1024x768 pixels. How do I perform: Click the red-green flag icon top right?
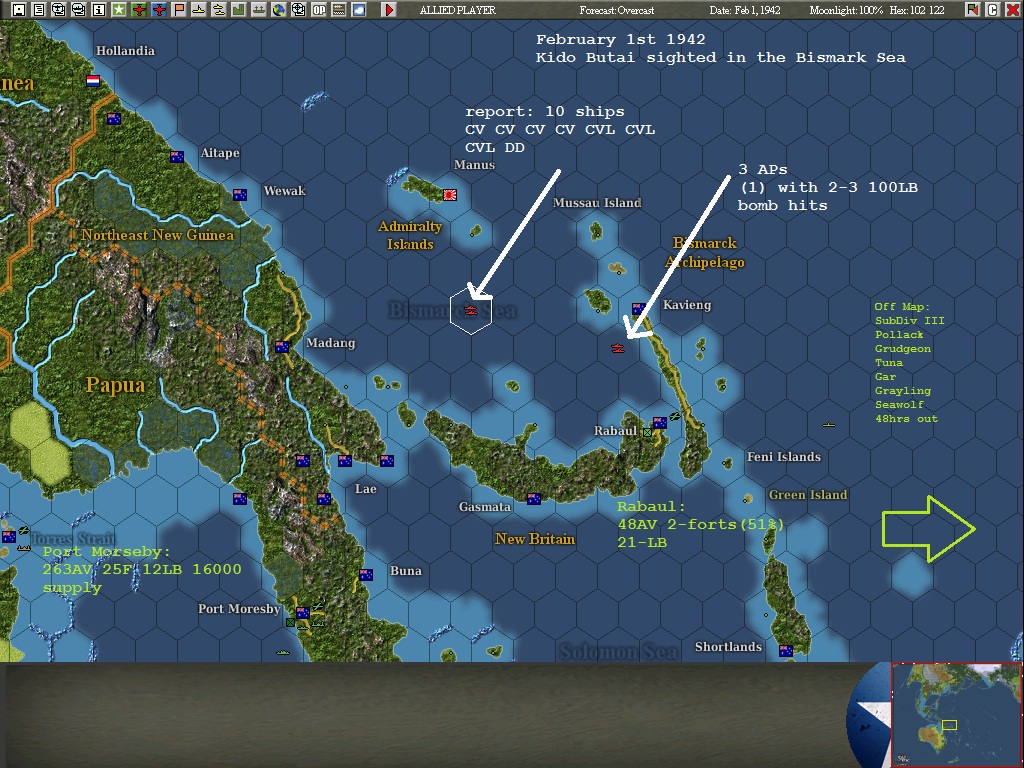[x=973, y=9]
